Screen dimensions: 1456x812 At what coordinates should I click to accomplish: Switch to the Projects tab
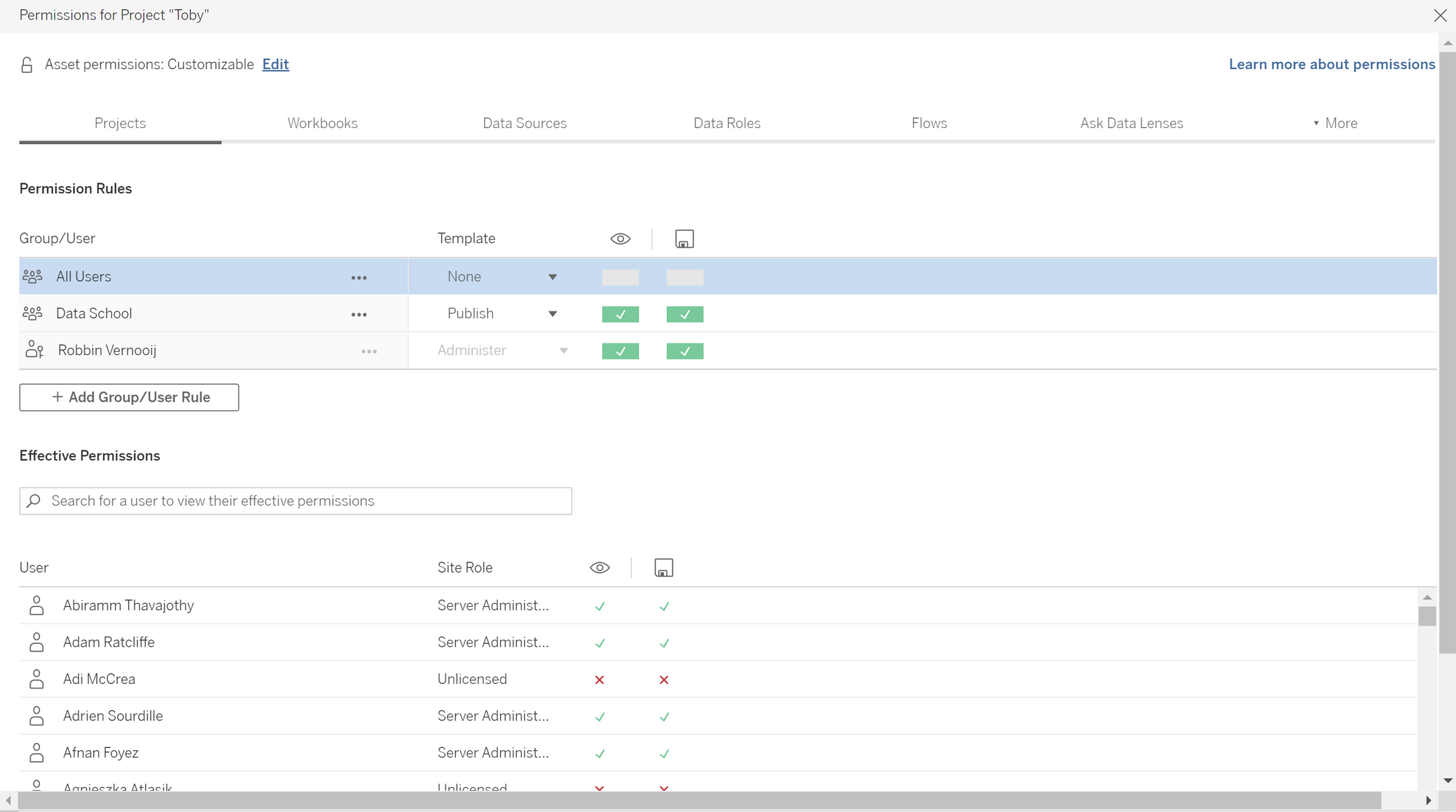[x=120, y=123]
